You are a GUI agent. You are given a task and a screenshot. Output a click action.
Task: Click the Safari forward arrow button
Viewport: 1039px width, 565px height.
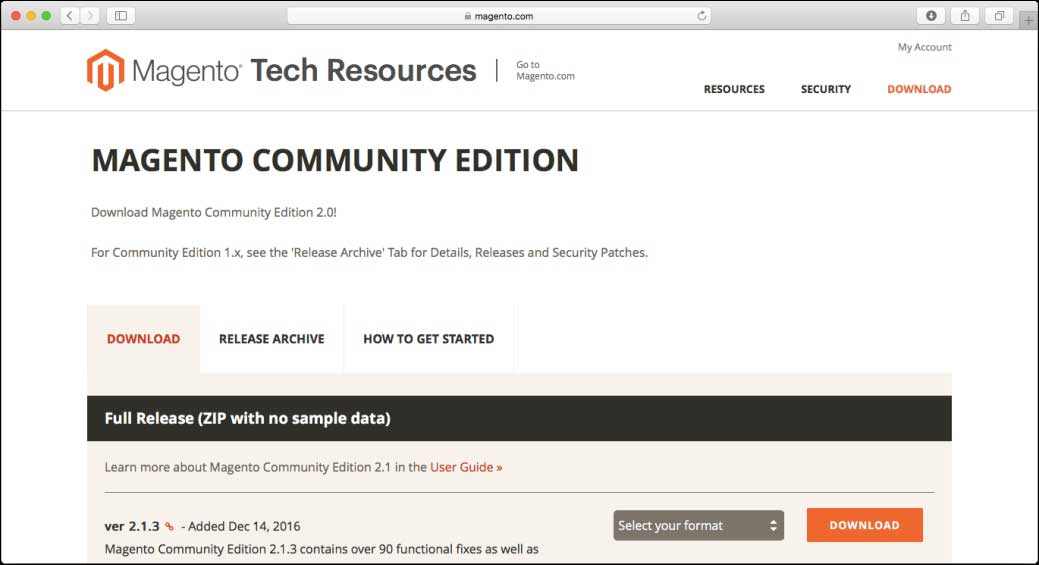(x=90, y=16)
